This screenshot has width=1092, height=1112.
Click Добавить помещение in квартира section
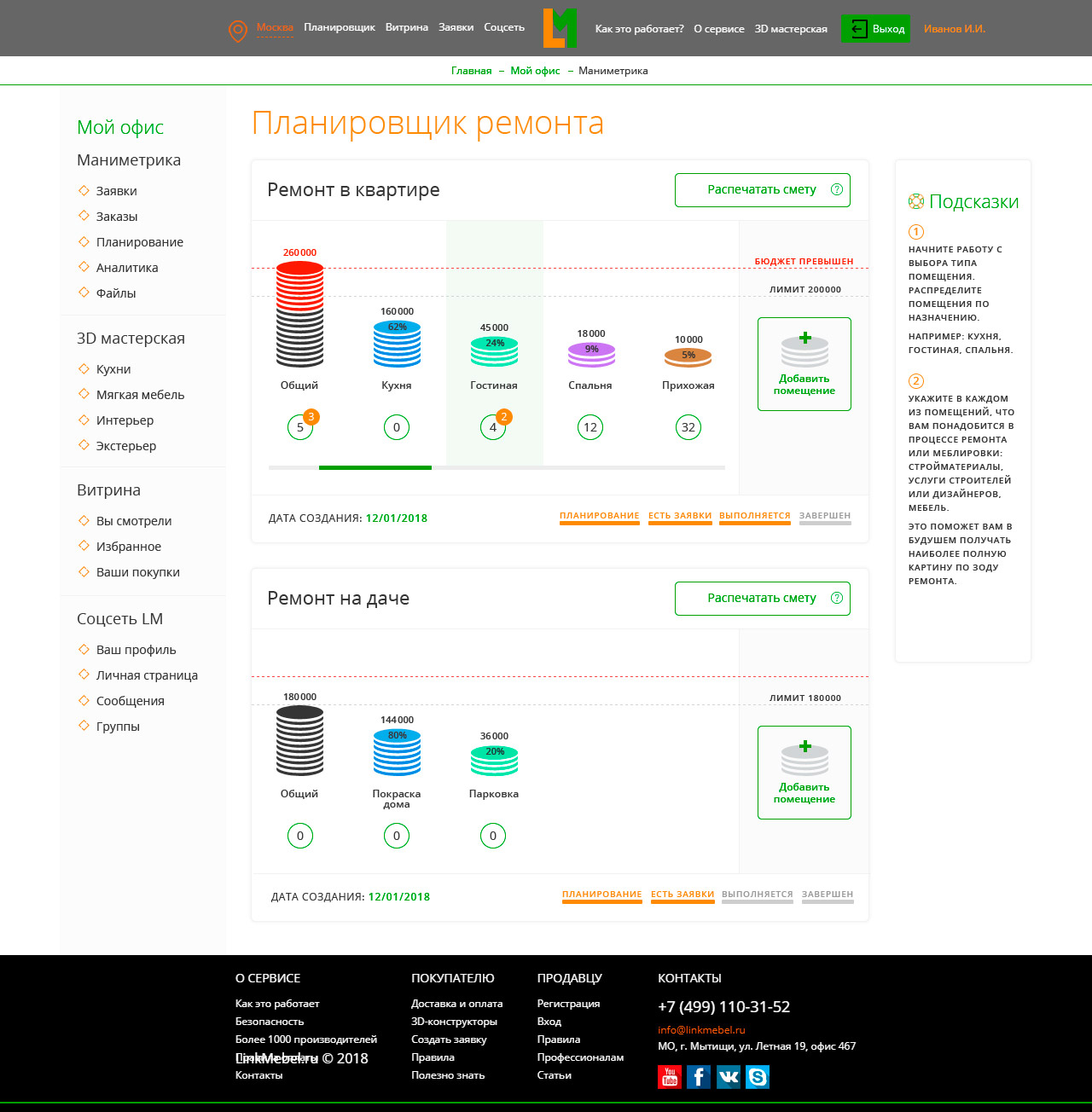804,364
